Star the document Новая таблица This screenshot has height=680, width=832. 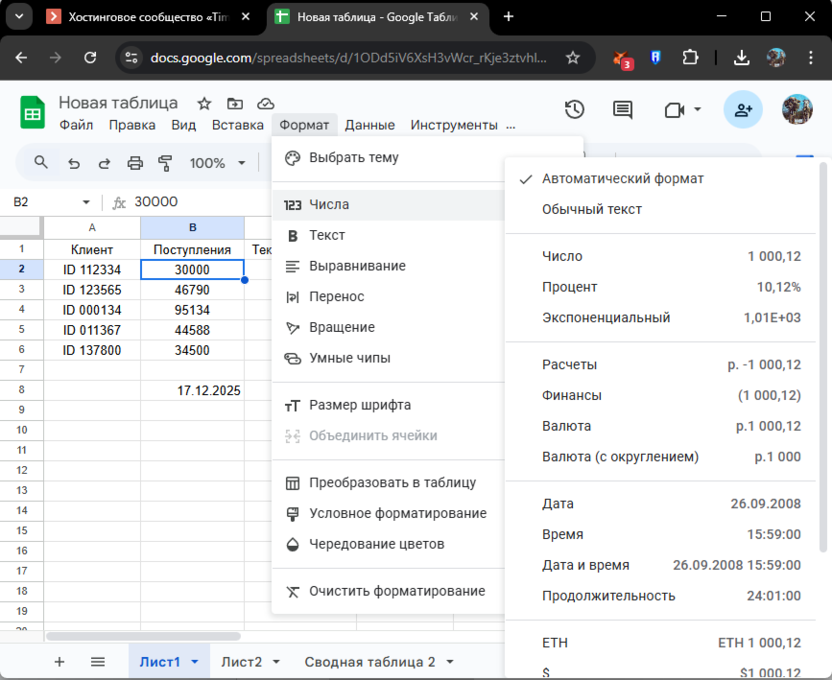[x=204, y=103]
